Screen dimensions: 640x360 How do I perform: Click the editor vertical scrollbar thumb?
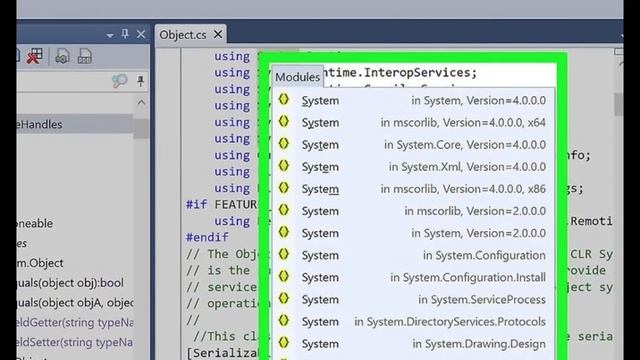[x=618, y=104]
